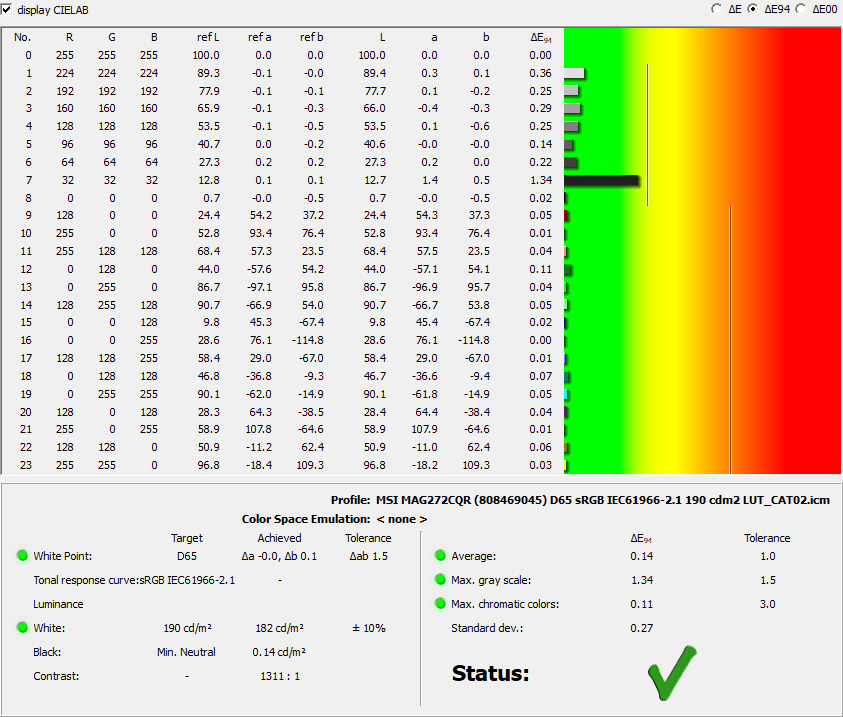
Task: Click the gray bar for patch 4
Action: [x=571, y=127]
